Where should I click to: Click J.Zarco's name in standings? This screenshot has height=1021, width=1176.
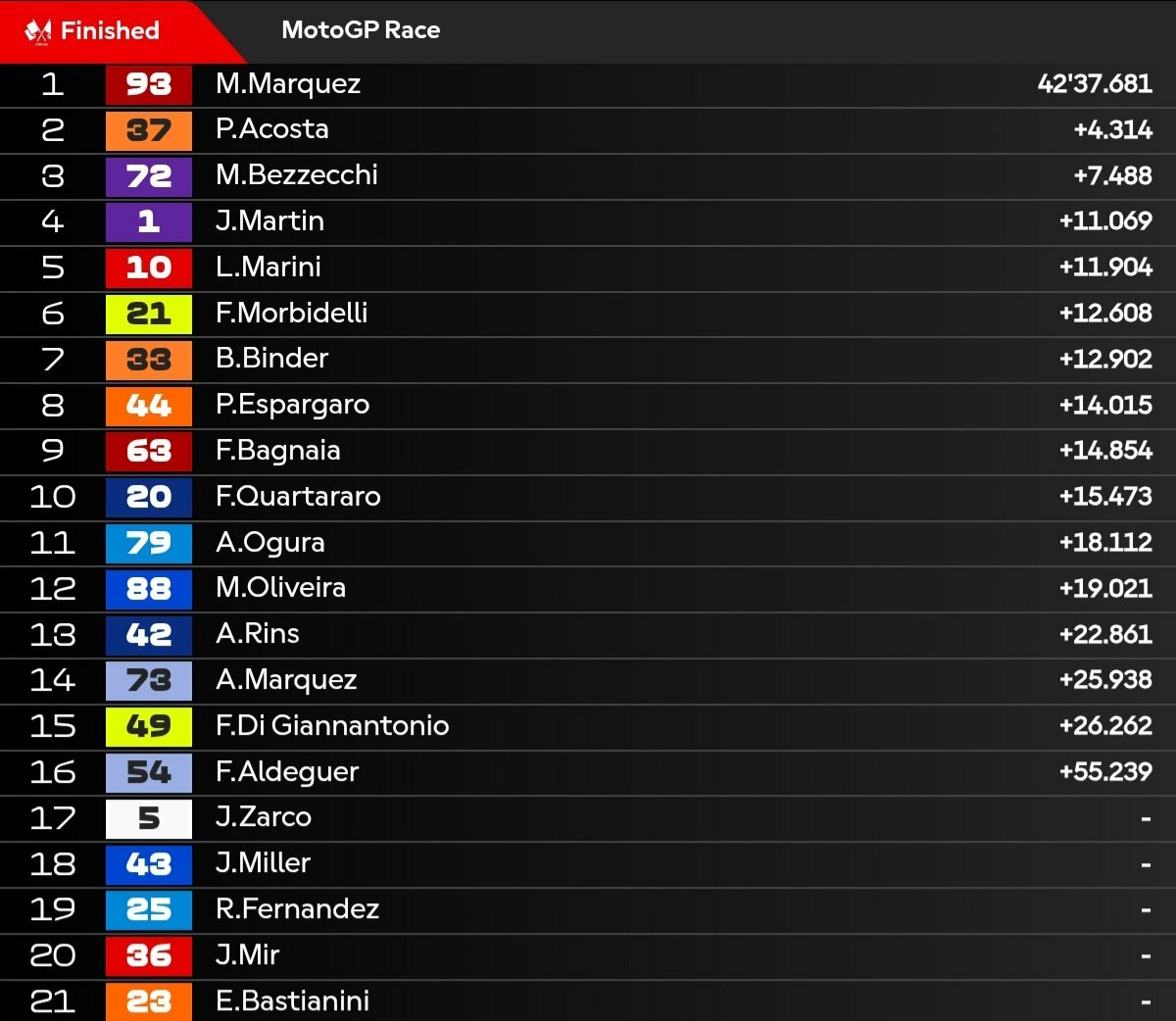point(264,817)
